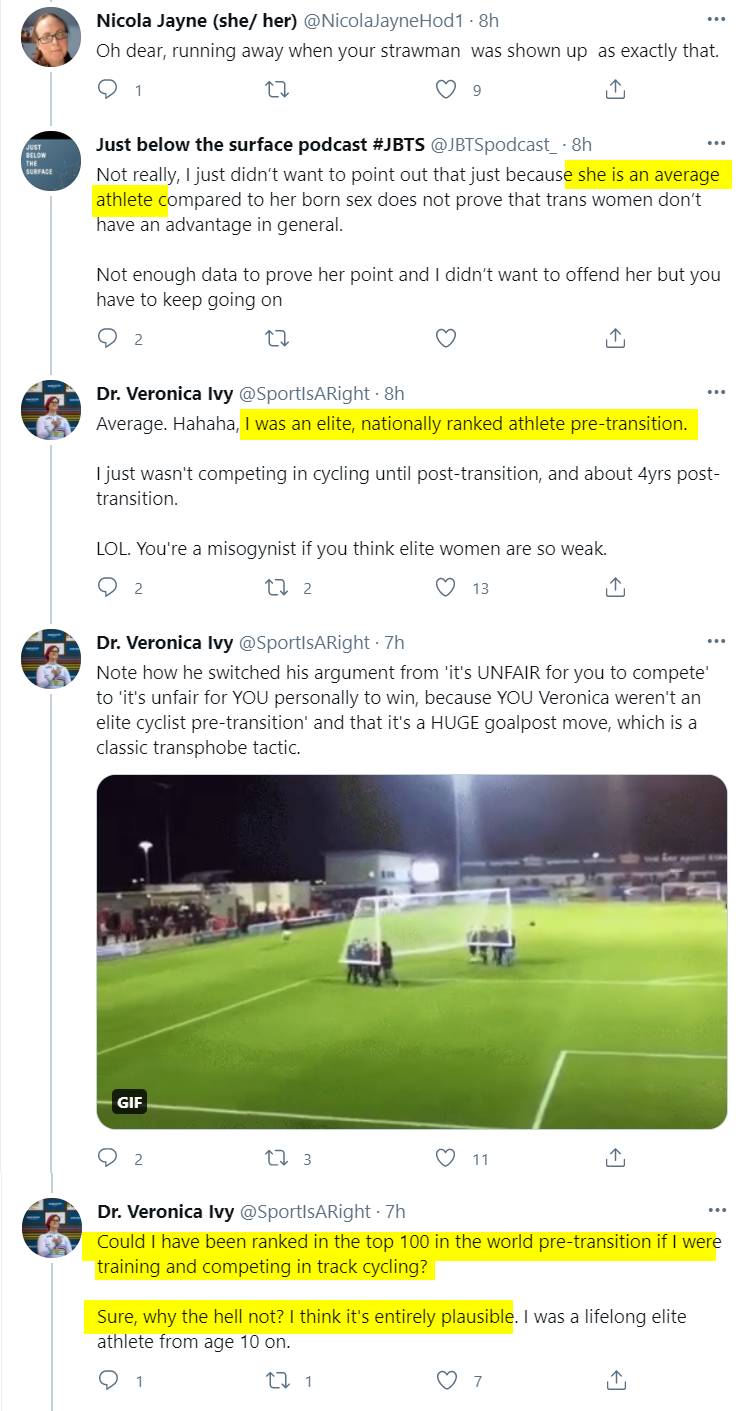Retweet the JBTS podcast reply
Viewport: 741px width, 1411px height.
pyautogui.click(x=276, y=338)
